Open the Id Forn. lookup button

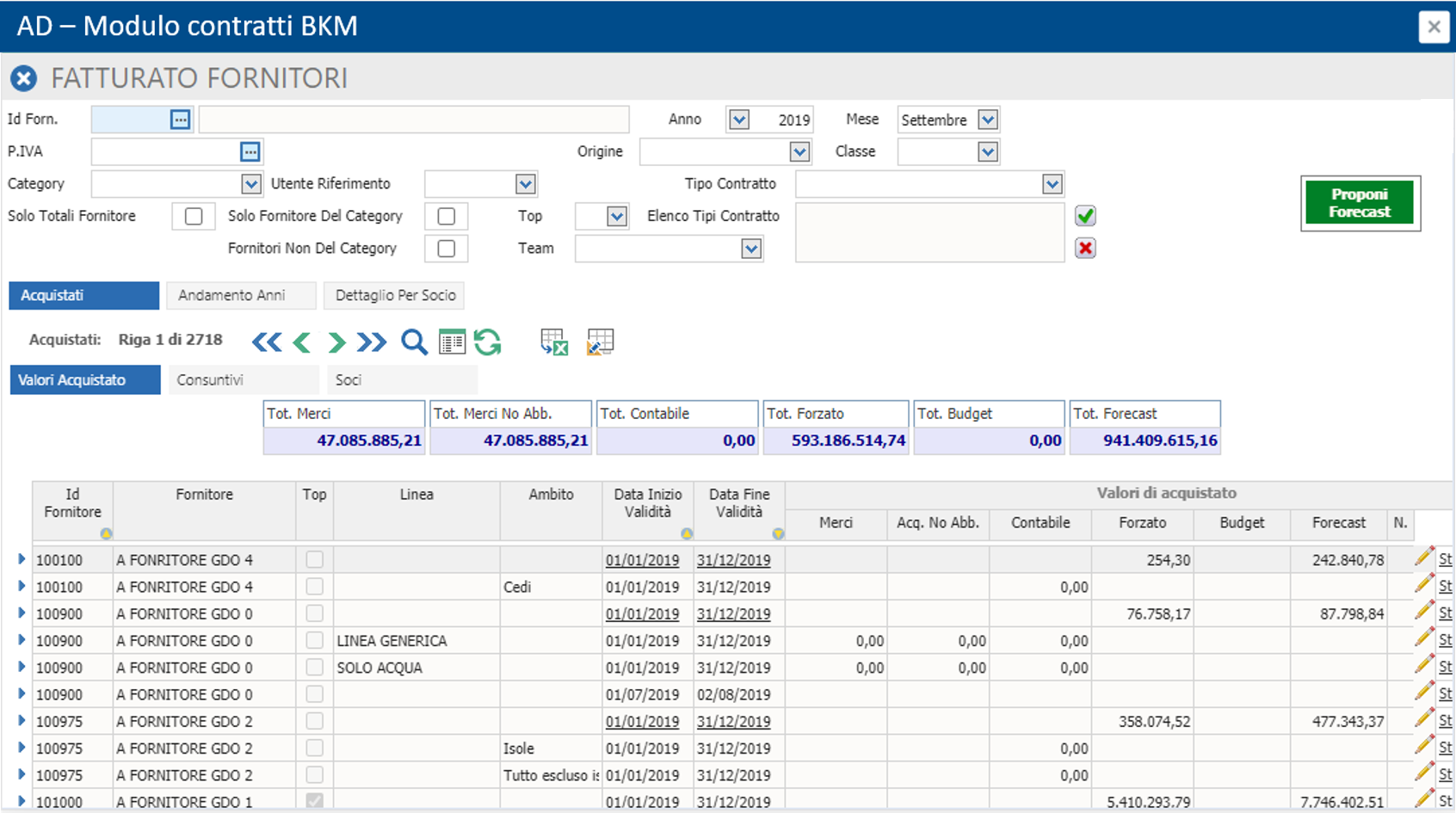tap(180, 120)
